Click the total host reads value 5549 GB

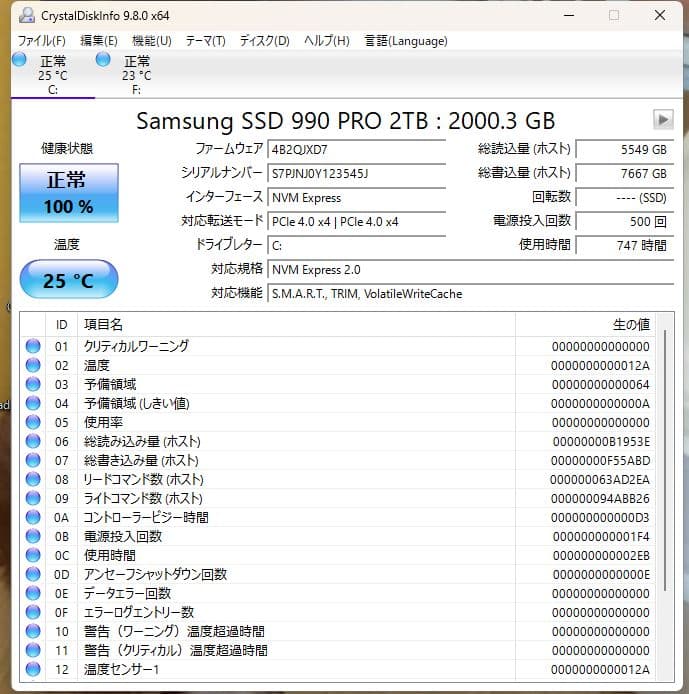point(625,150)
